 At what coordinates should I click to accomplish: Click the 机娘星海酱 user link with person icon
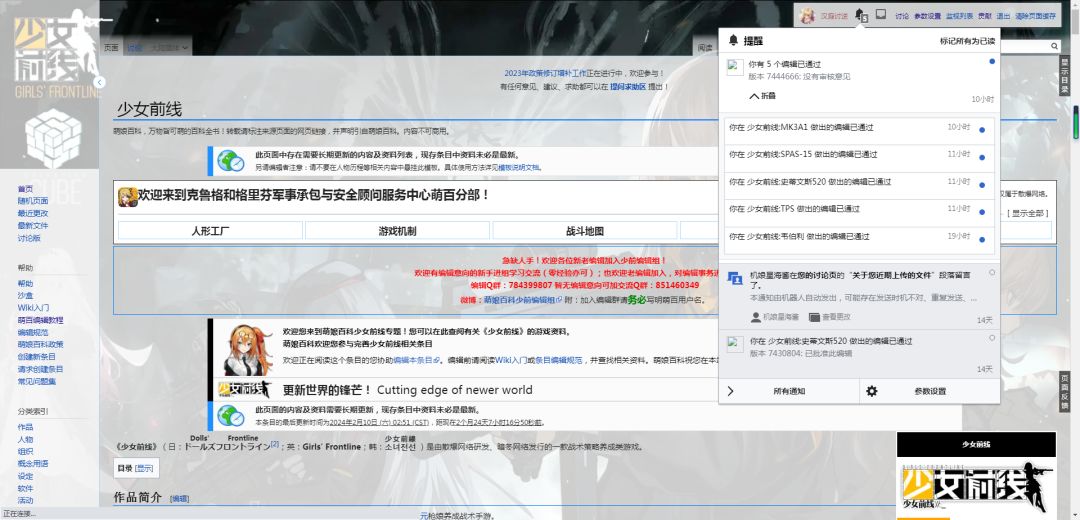tap(774, 317)
